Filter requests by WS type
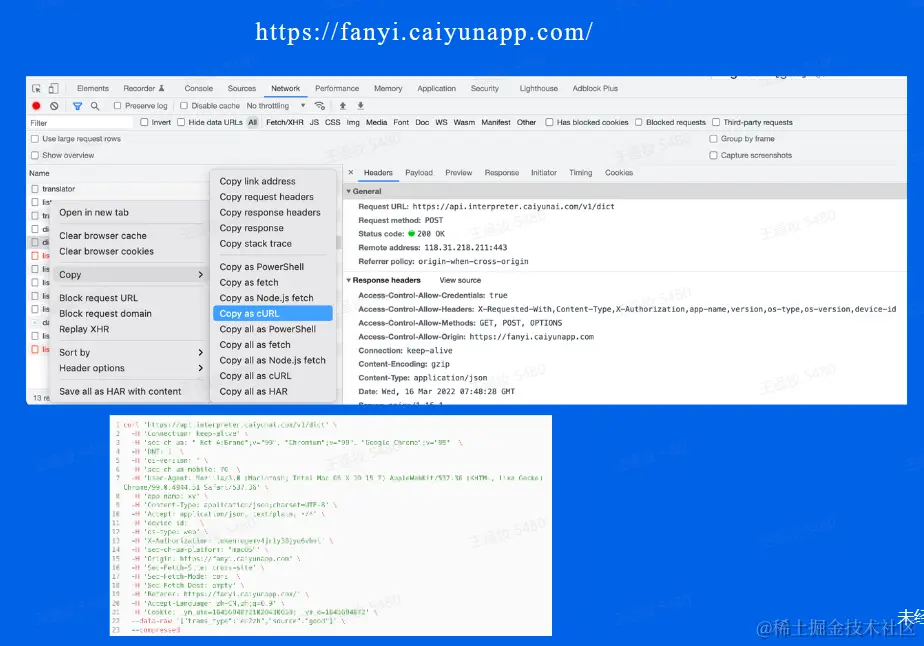The image size is (924, 646). point(441,122)
